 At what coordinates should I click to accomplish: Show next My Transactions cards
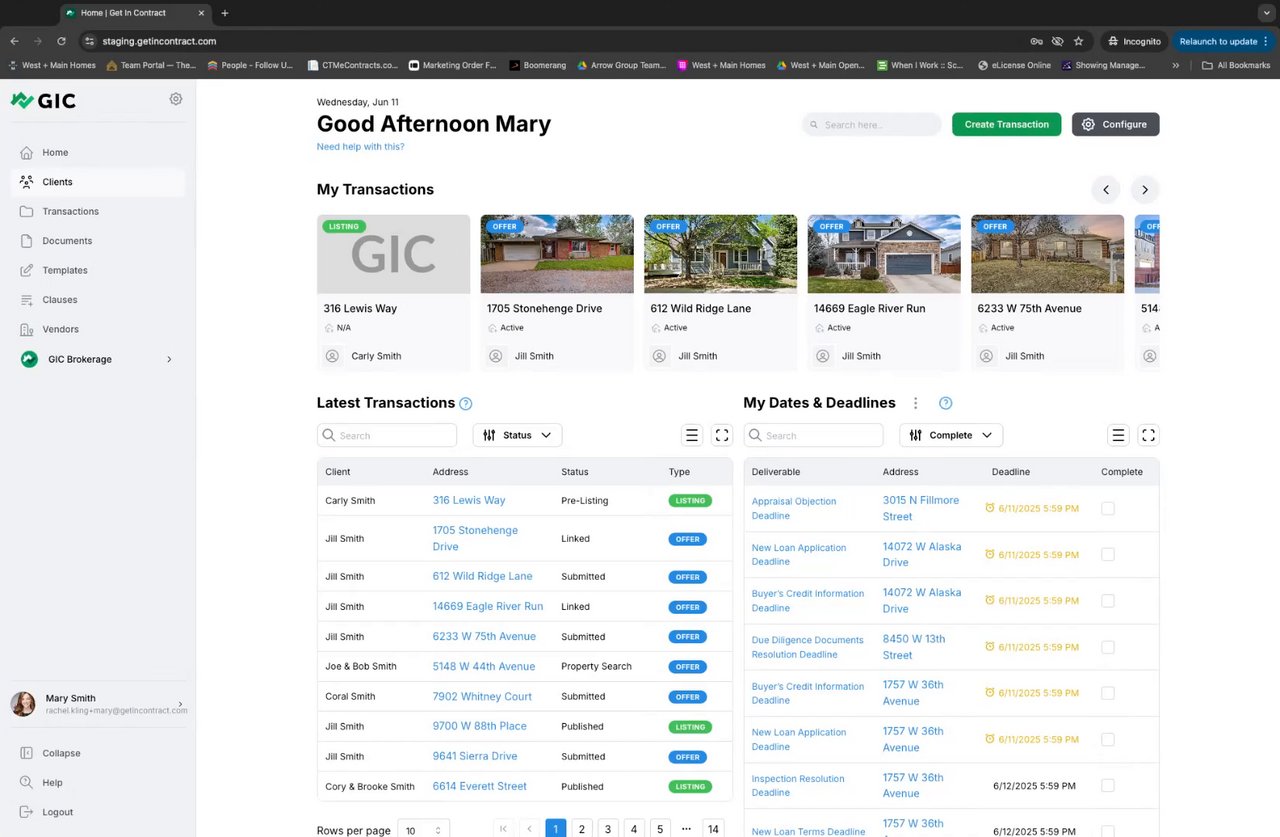tap(1144, 190)
